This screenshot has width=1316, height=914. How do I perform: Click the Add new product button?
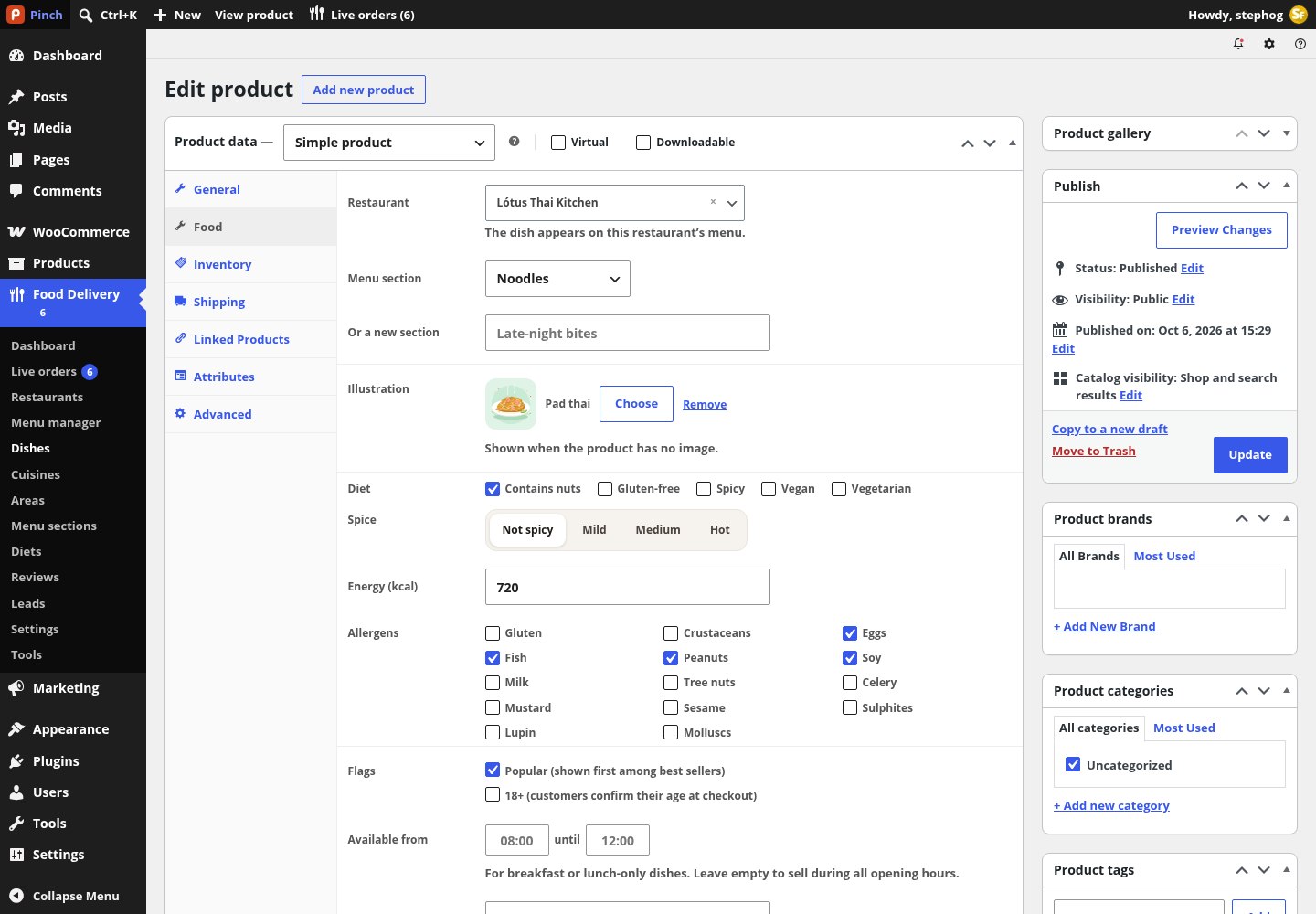point(364,90)
